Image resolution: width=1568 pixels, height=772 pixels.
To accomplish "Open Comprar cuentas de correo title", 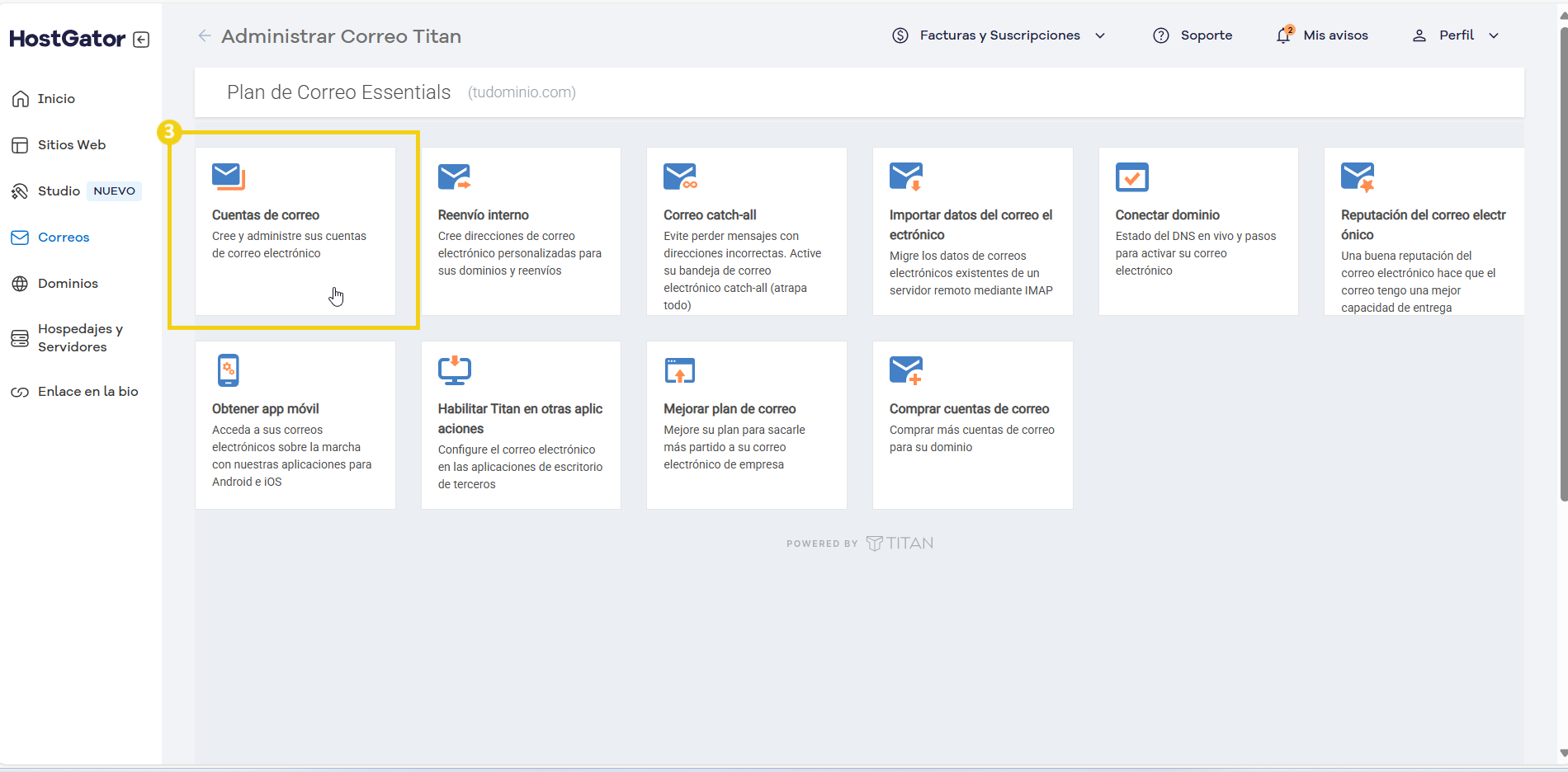I will click(x=970, y=409).
